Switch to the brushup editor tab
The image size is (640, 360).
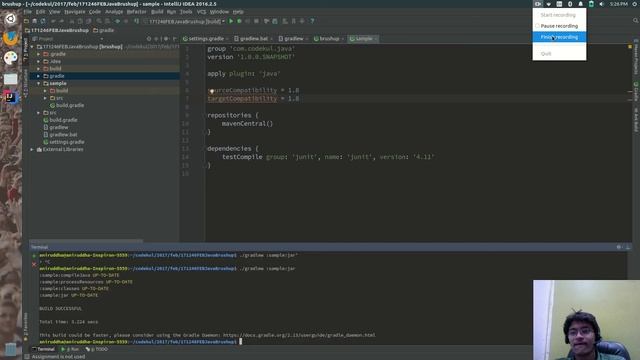pyautogui.click(x=329, y=39)
